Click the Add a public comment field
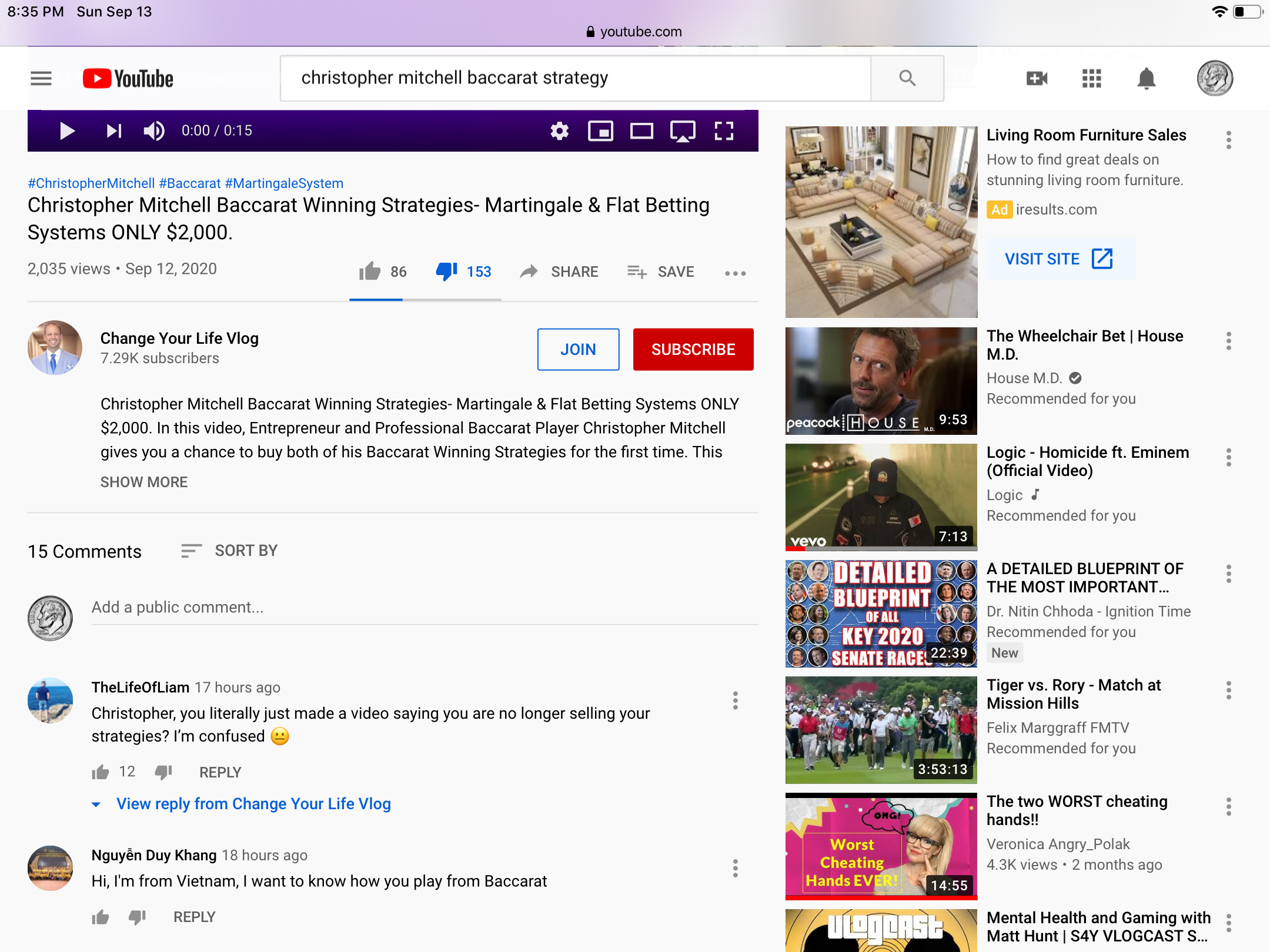The height and width of the screenshot is (952, 1270). pyautogui.click(x=425, y=608)
